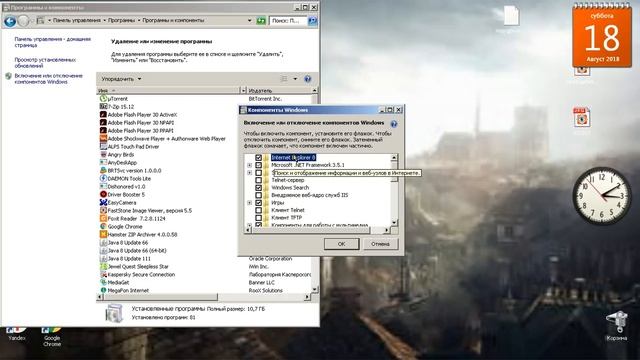Open the address bar history dropdown

point(249,20)
